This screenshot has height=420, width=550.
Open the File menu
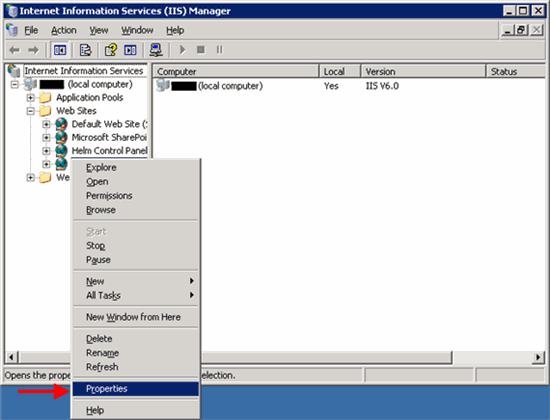click(31, 31)
